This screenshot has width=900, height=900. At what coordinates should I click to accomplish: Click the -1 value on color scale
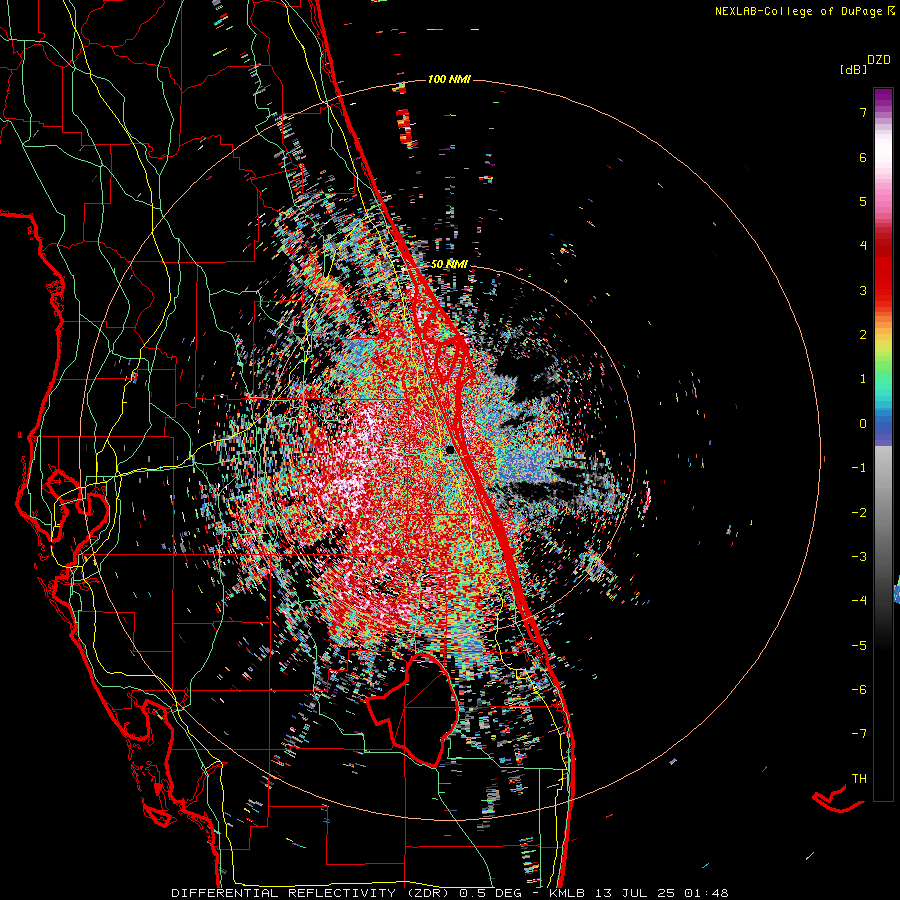tap(859, 468)
